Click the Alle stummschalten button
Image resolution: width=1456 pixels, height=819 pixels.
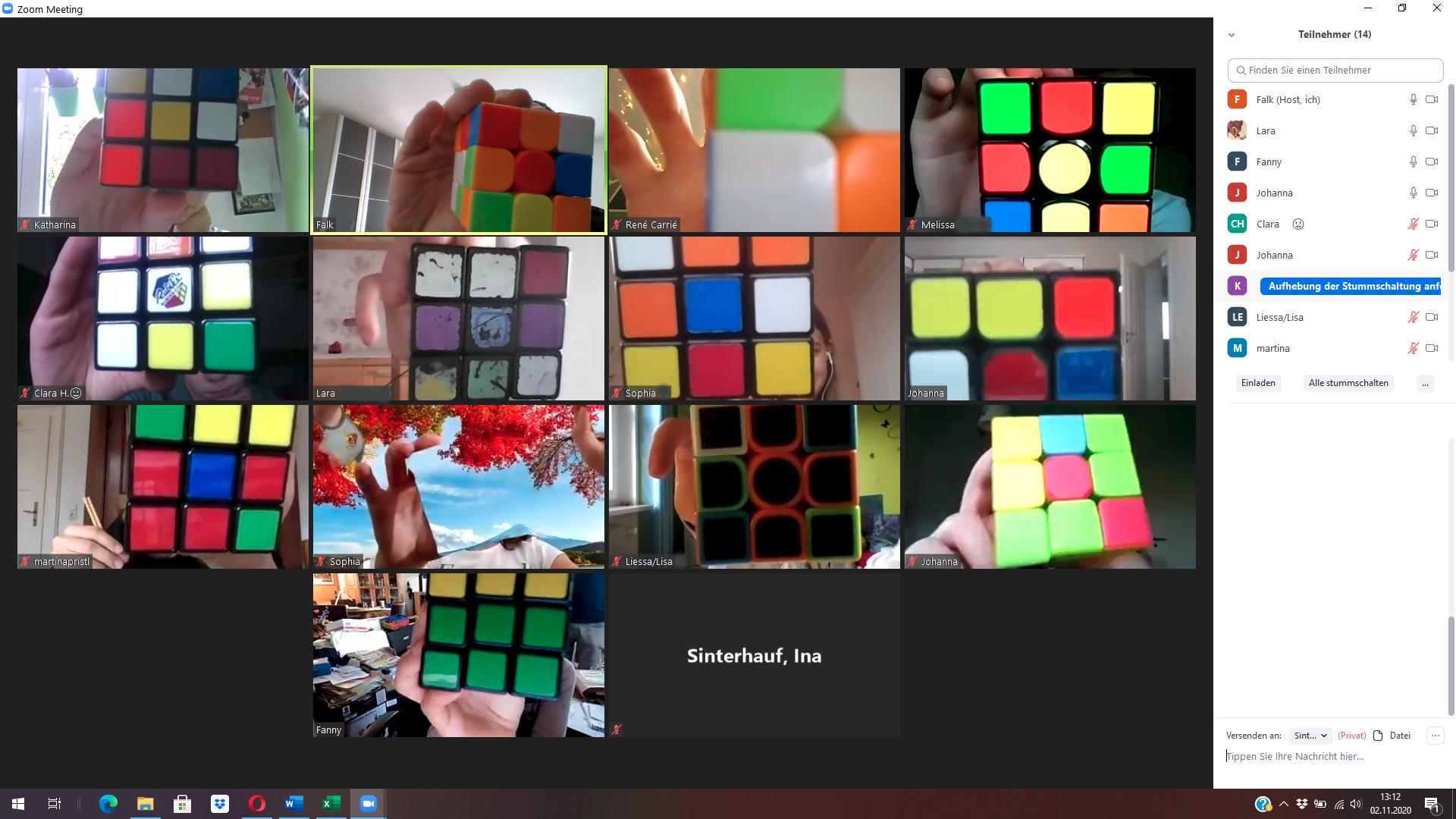click(x=1349, y=382)
